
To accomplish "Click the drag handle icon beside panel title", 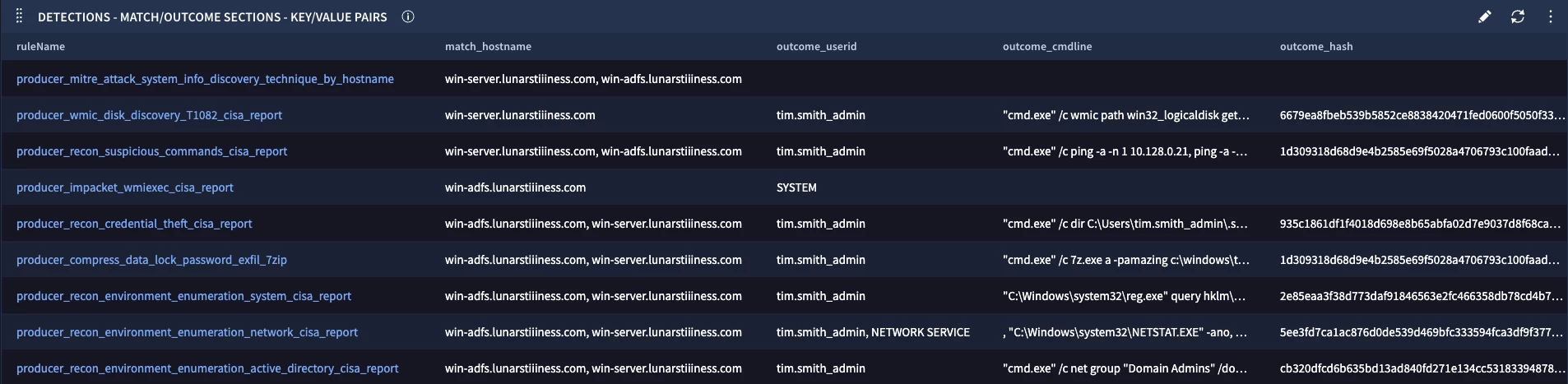I will point(19,16).
